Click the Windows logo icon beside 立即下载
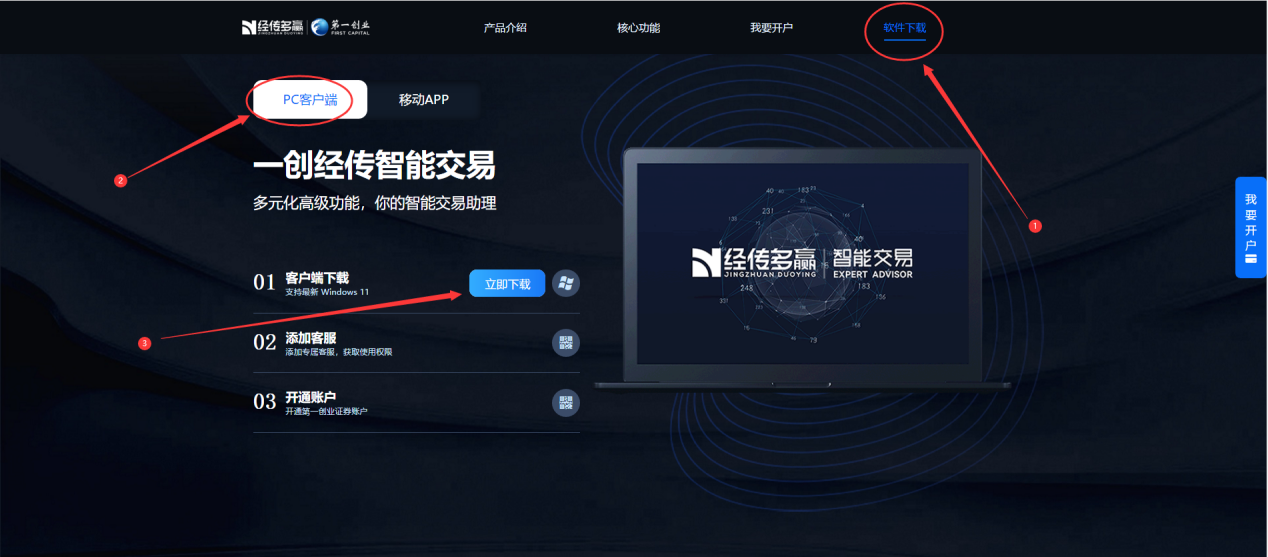Image resolution: width=1268 pixels, height=557 pixels. 566,284
